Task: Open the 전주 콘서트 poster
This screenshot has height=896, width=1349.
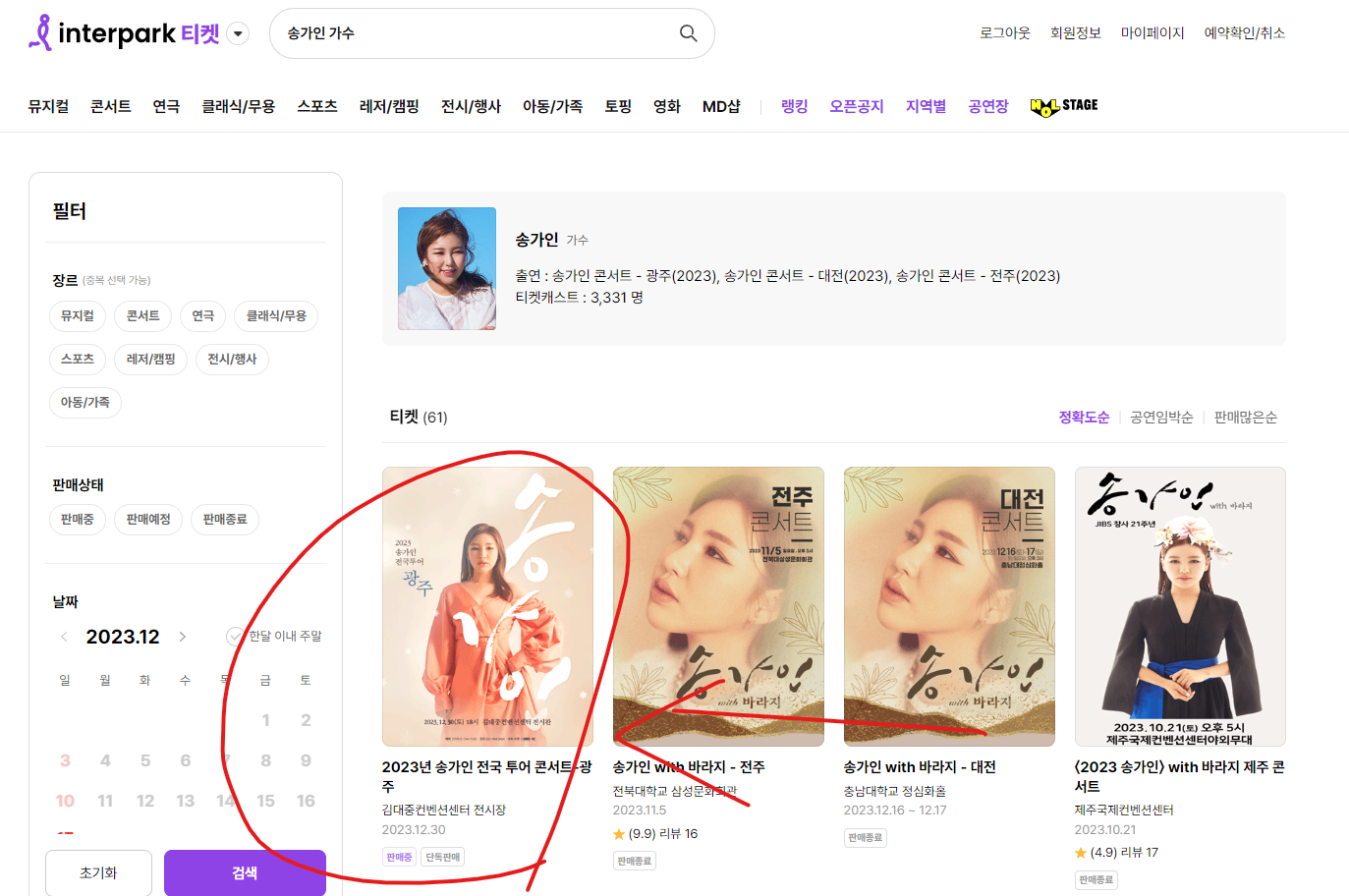Action: click(x=718, y=606)
